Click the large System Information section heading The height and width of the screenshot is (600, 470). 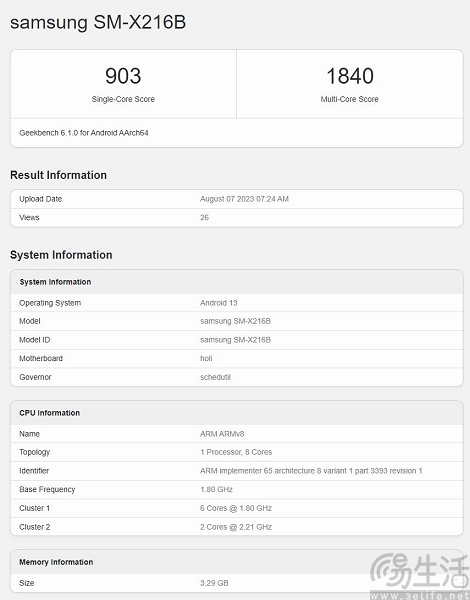pyautogui.click(x=61, y=255)
